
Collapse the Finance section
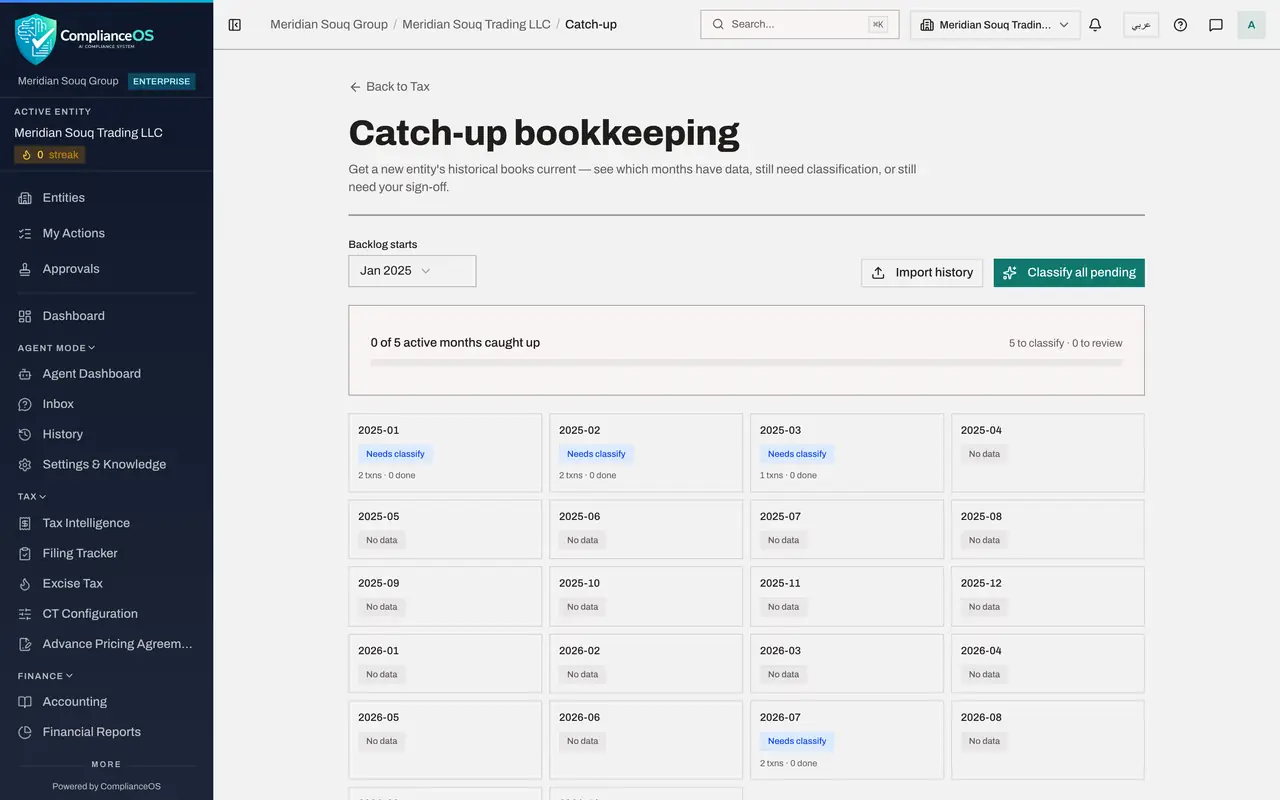tap(45, 676)
